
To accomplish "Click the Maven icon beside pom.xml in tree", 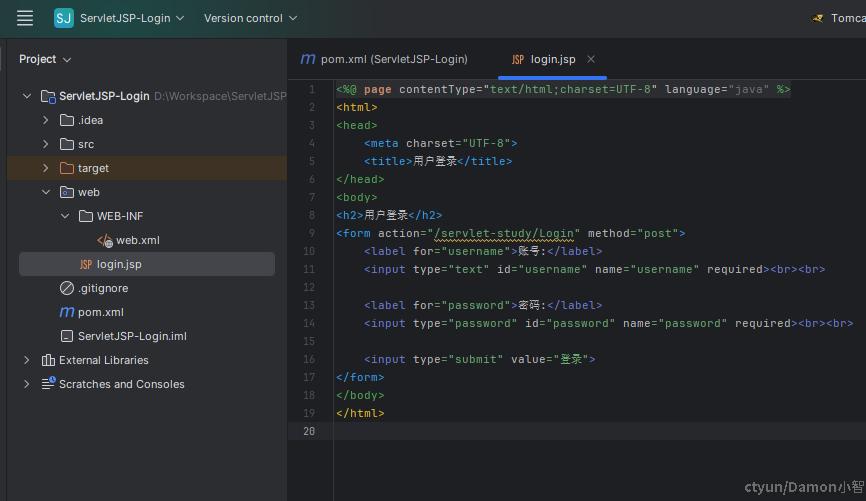I will tap(67, 312).
